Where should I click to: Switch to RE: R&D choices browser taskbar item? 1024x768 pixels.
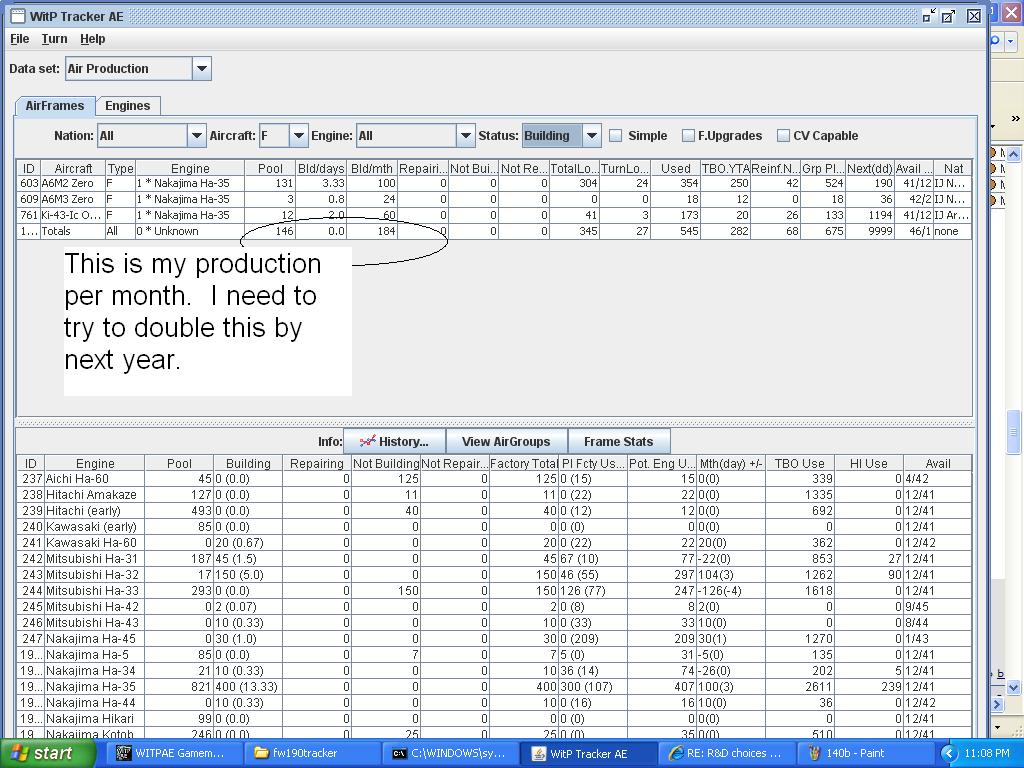click(726, 754)
